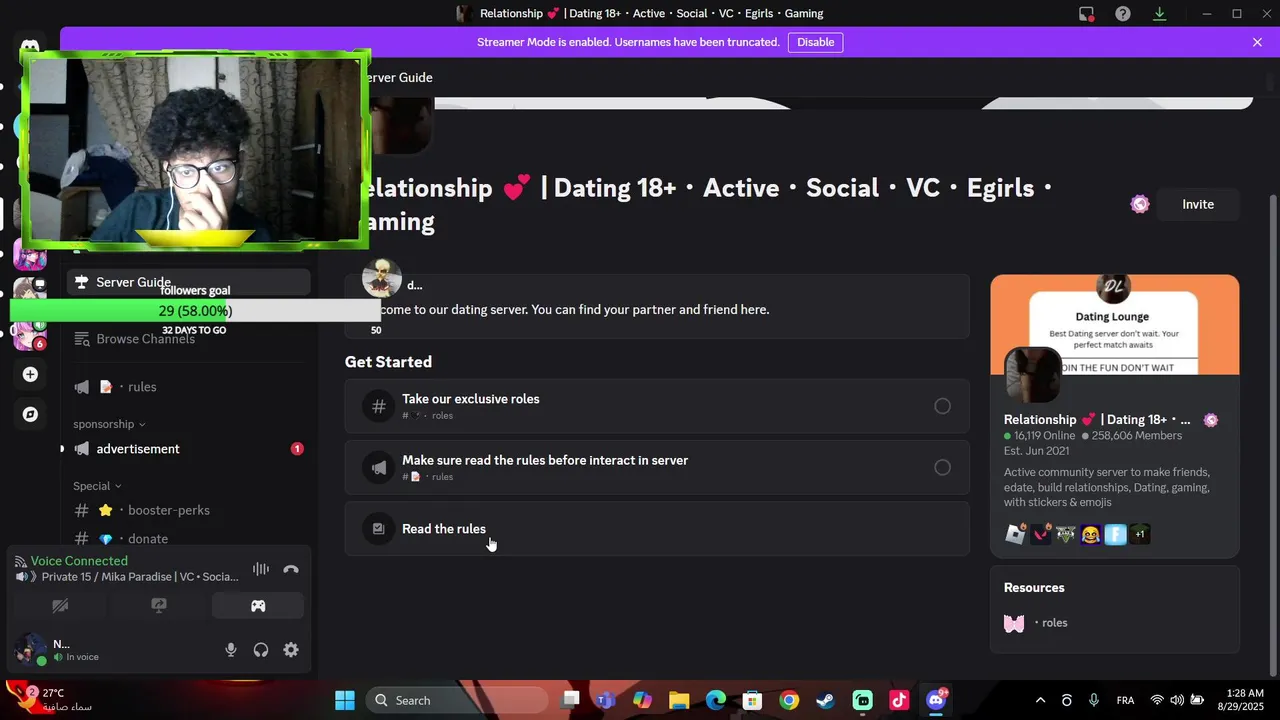Show hidden system tray icons
The image size is (1280, 720).
(x=1040, y=700)
